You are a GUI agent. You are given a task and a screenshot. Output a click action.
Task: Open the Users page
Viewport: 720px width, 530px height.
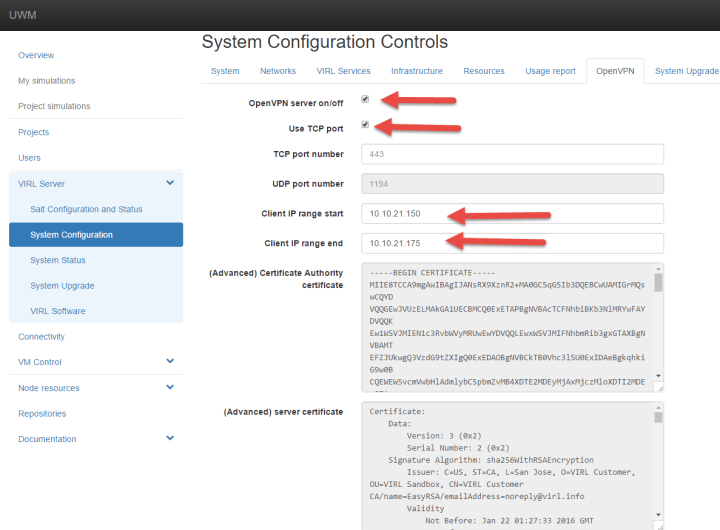(x=29, y=158)
